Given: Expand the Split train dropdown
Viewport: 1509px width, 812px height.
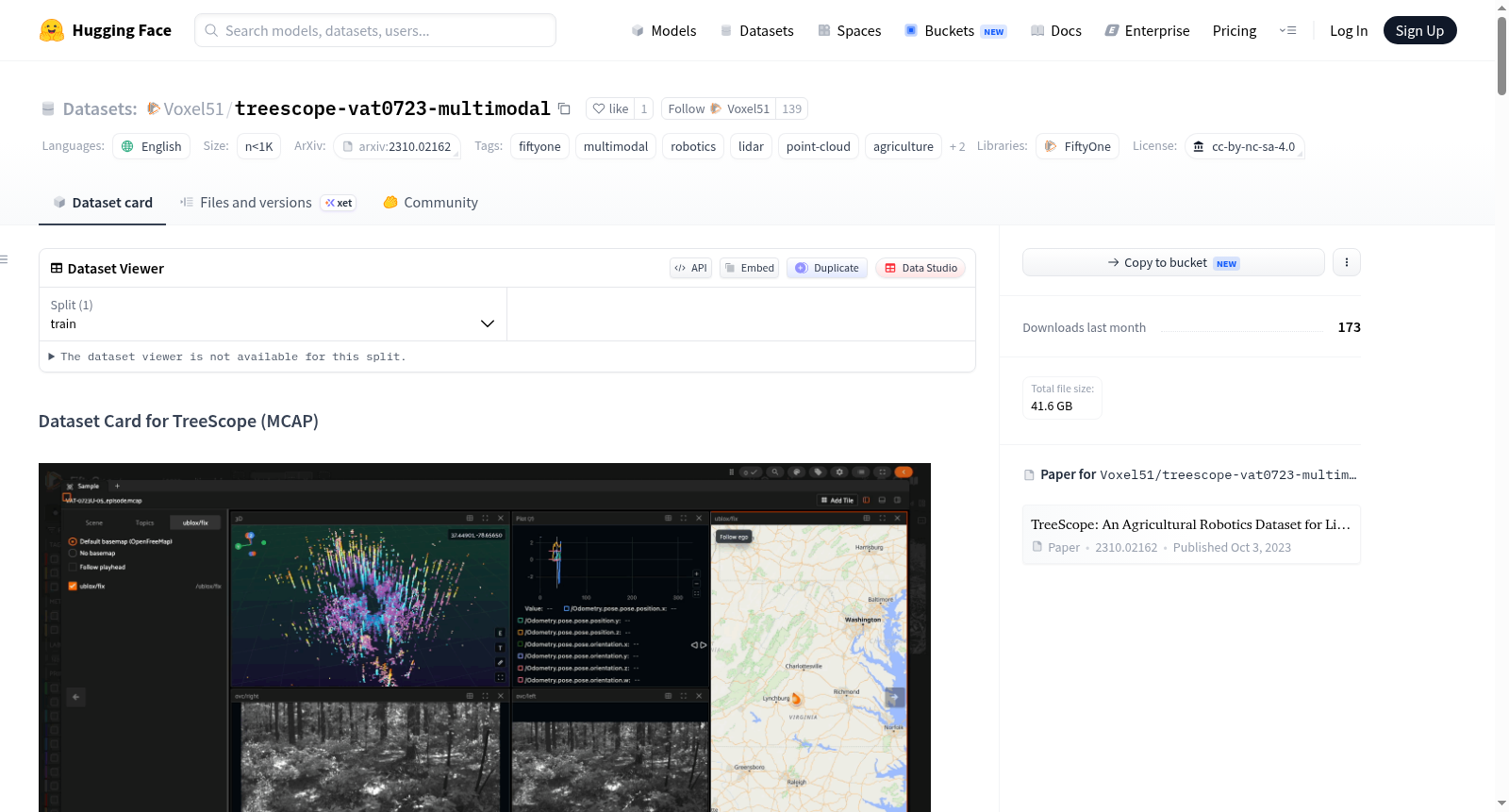Looking at the screenshot, I should [x=273, y=314].
